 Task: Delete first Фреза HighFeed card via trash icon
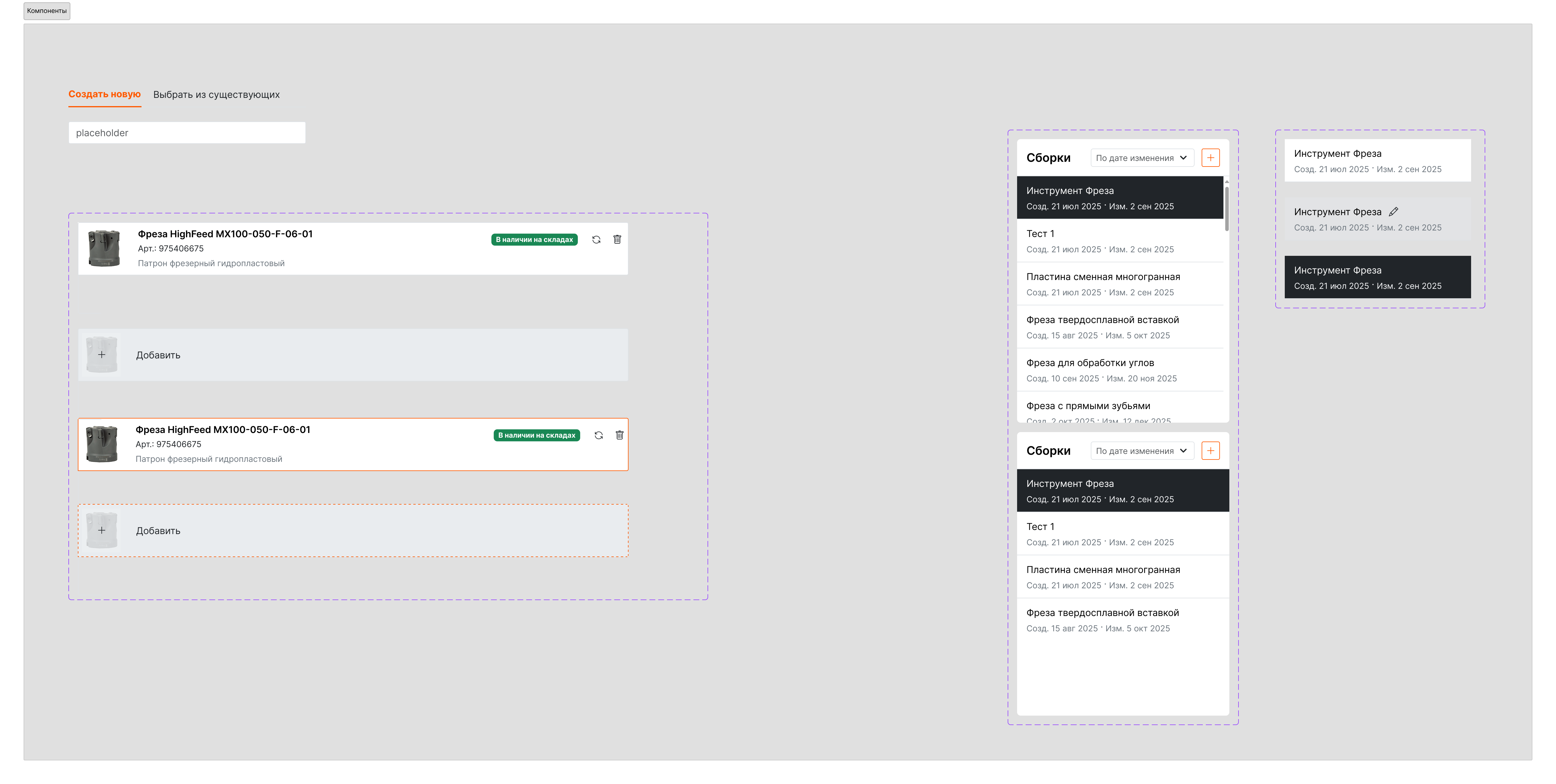pyautogui.click(x=617, y=240)
